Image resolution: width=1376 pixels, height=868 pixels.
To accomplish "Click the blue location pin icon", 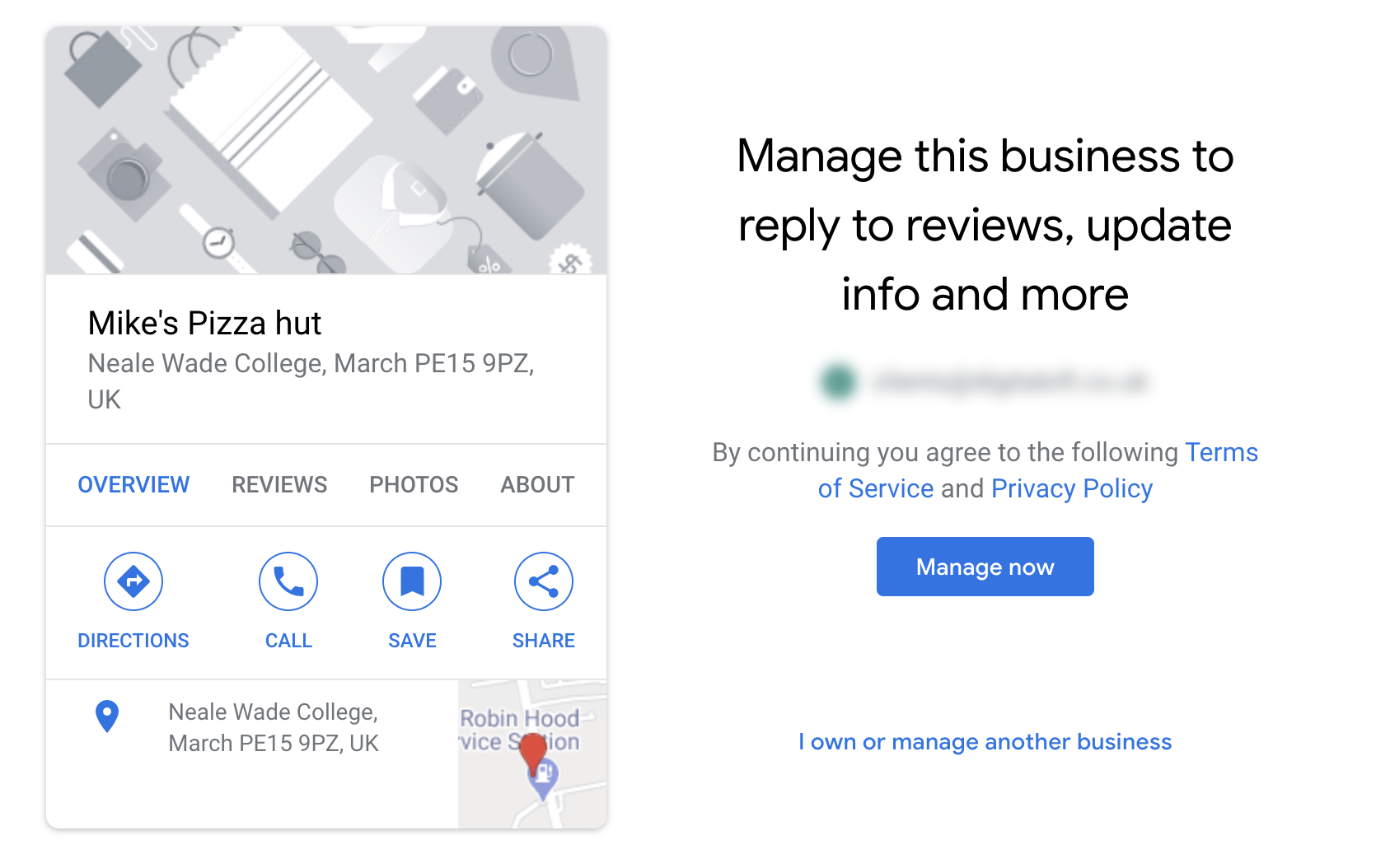I will pyautogui.click(x=107, y=716).
